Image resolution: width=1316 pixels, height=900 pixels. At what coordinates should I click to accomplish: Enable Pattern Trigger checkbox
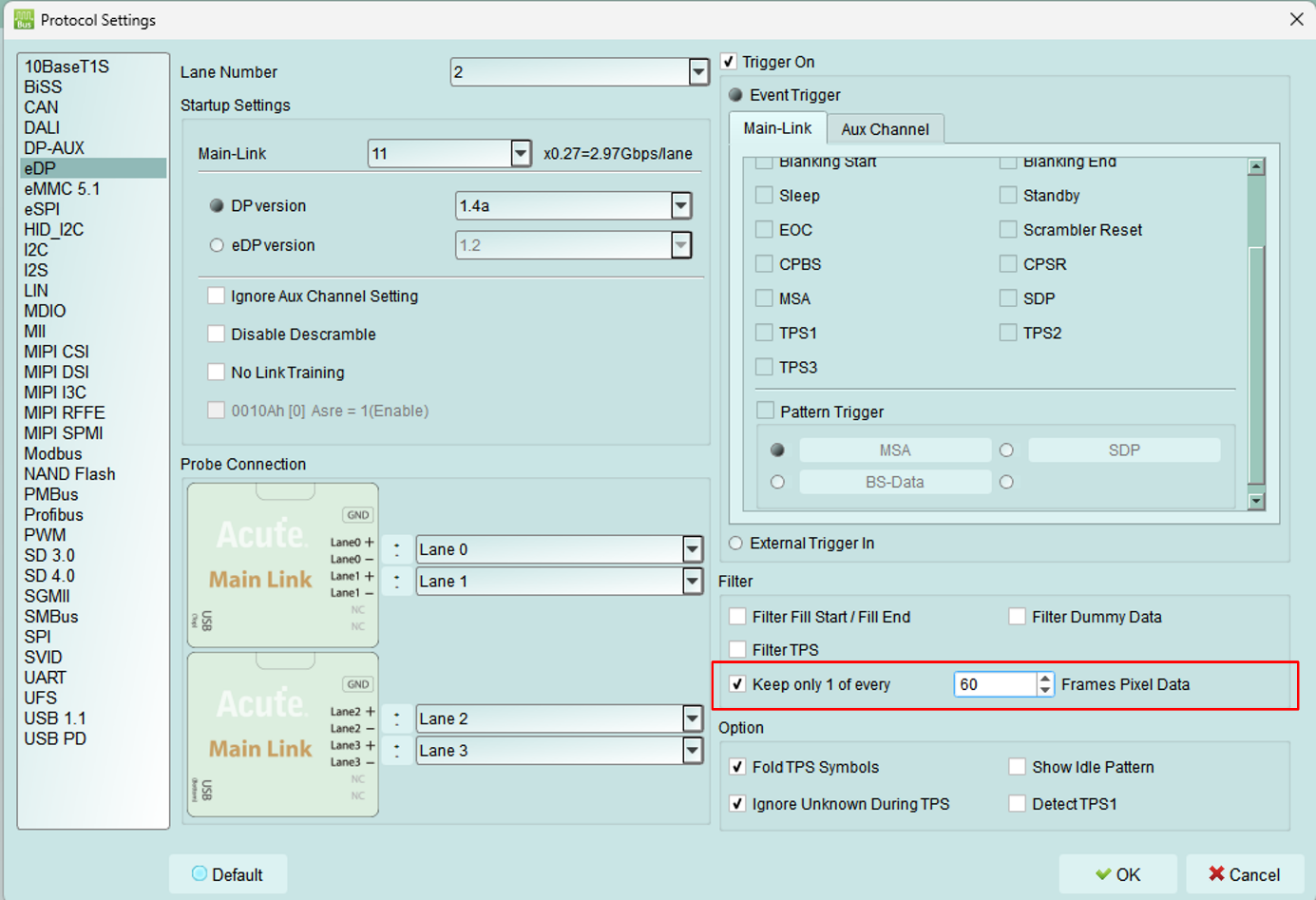765,411
